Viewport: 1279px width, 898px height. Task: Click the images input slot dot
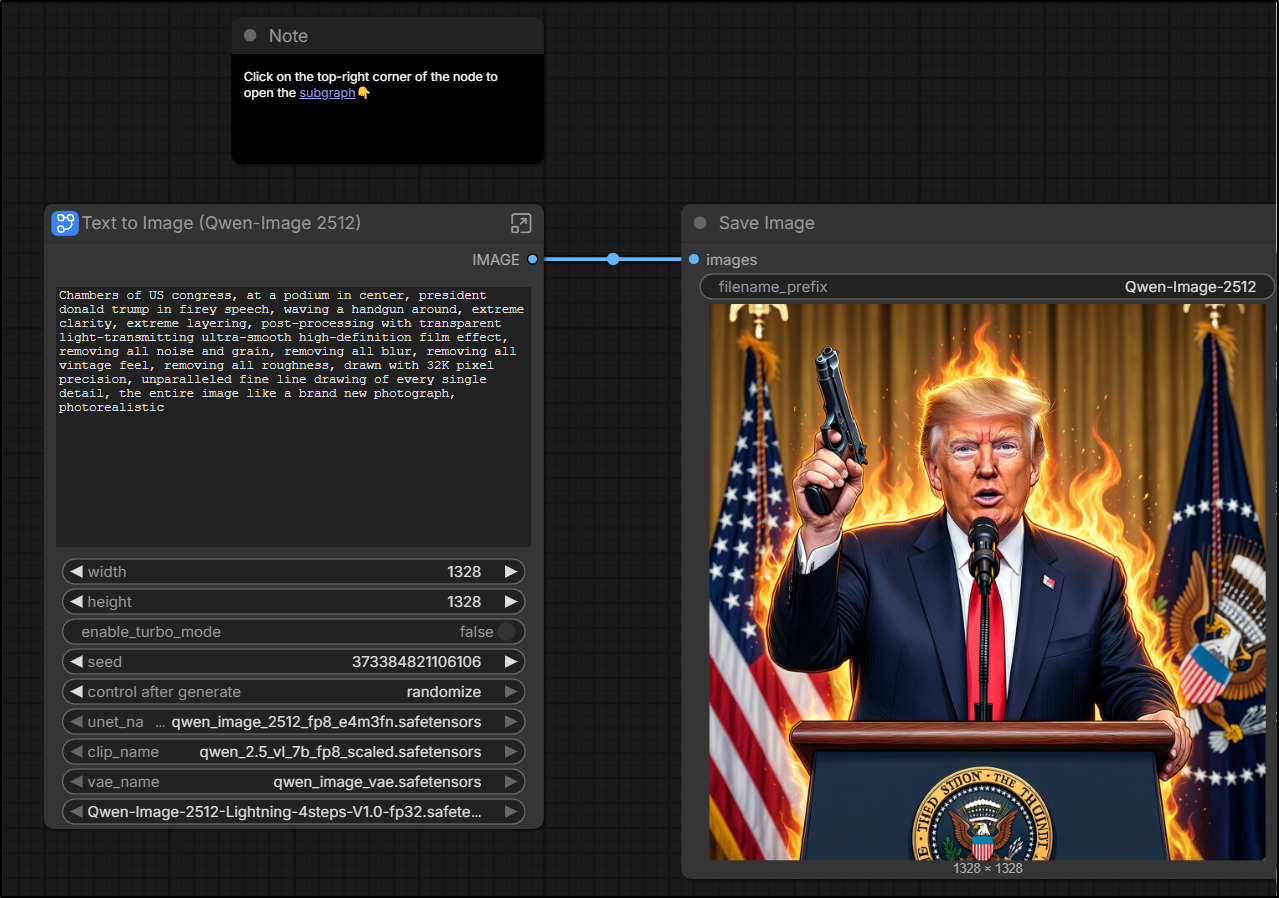pos(694,259)
